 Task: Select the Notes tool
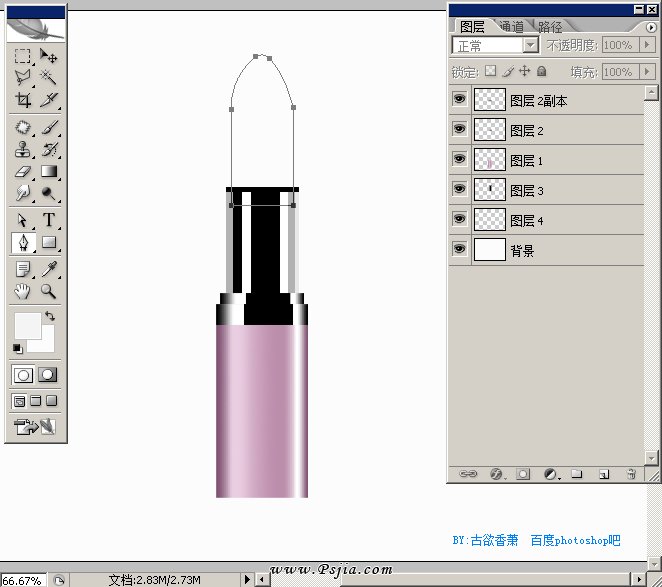click(22, 269)
